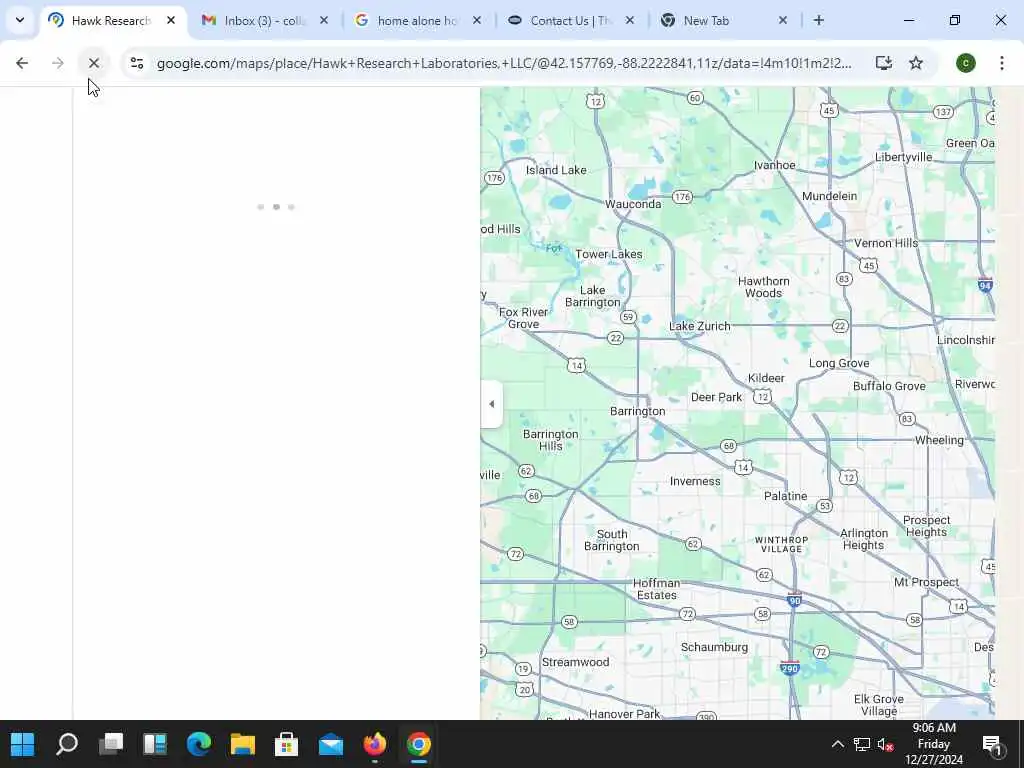Switch to the Contact Us tab

[570, 21]
